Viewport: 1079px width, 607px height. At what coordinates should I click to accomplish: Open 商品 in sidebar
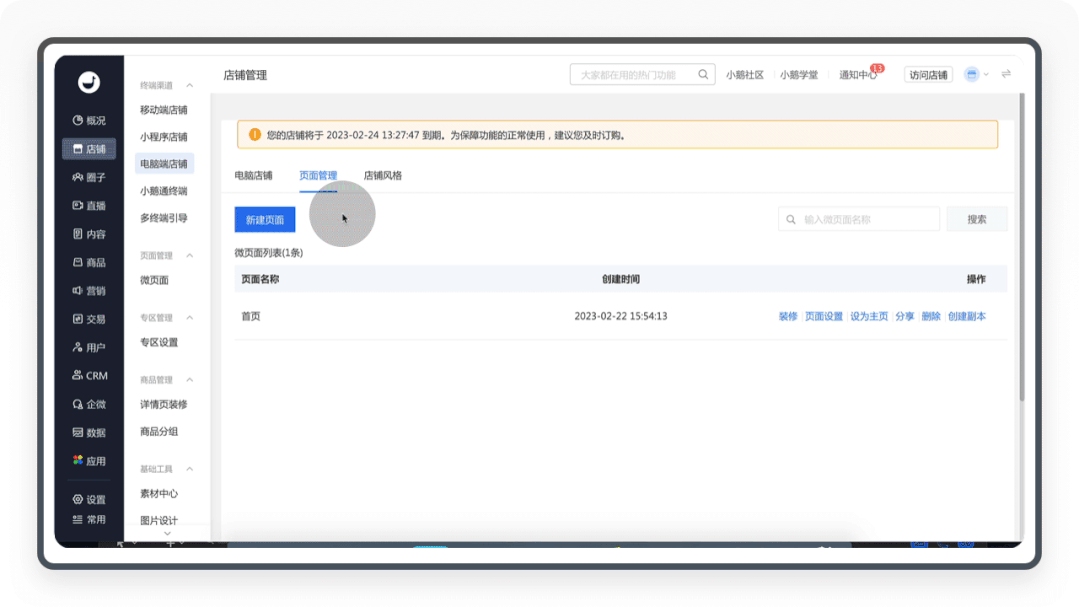click(89, 262)
